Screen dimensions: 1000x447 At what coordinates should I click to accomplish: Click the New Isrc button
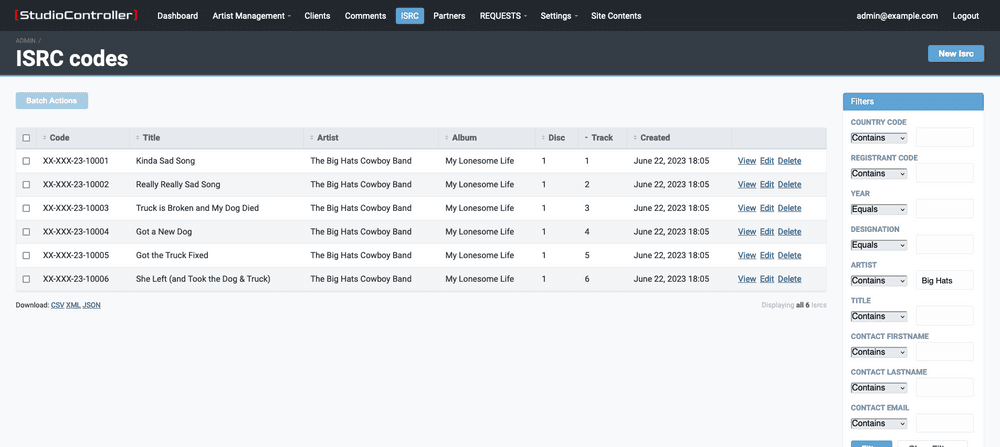(955, 54)
